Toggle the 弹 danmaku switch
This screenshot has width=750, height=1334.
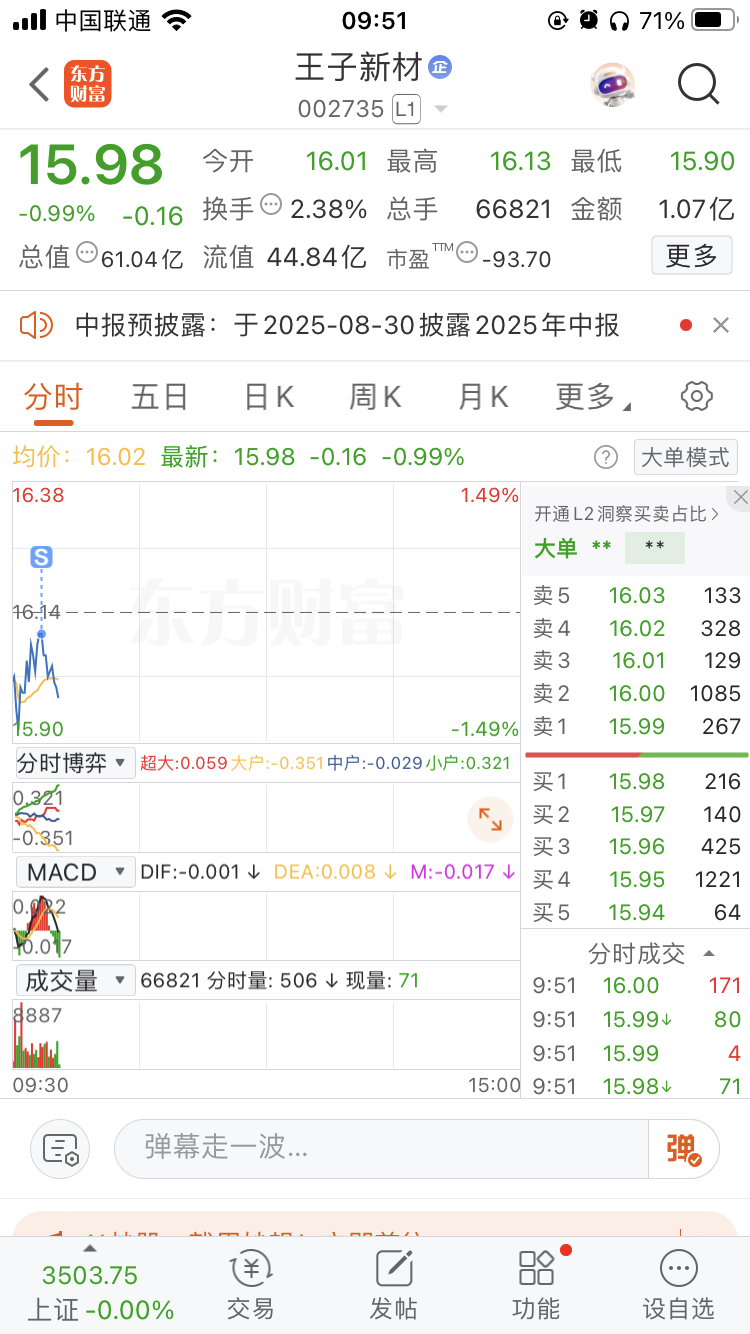point(685,1148)
